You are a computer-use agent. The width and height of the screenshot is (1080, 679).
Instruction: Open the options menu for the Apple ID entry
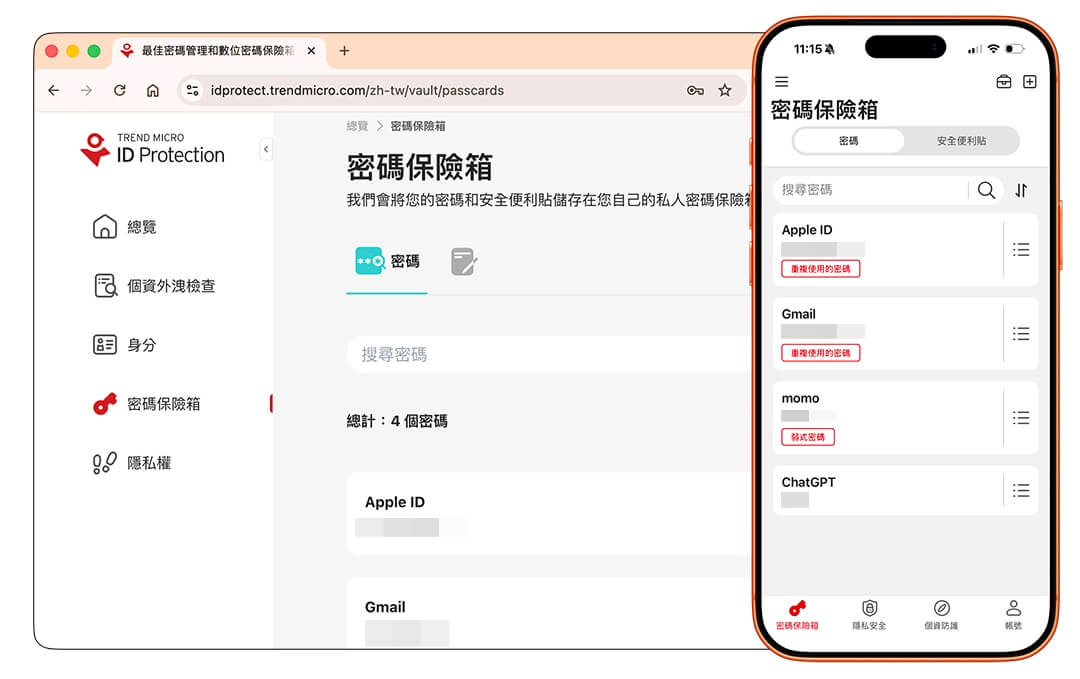coord(1021,250)
